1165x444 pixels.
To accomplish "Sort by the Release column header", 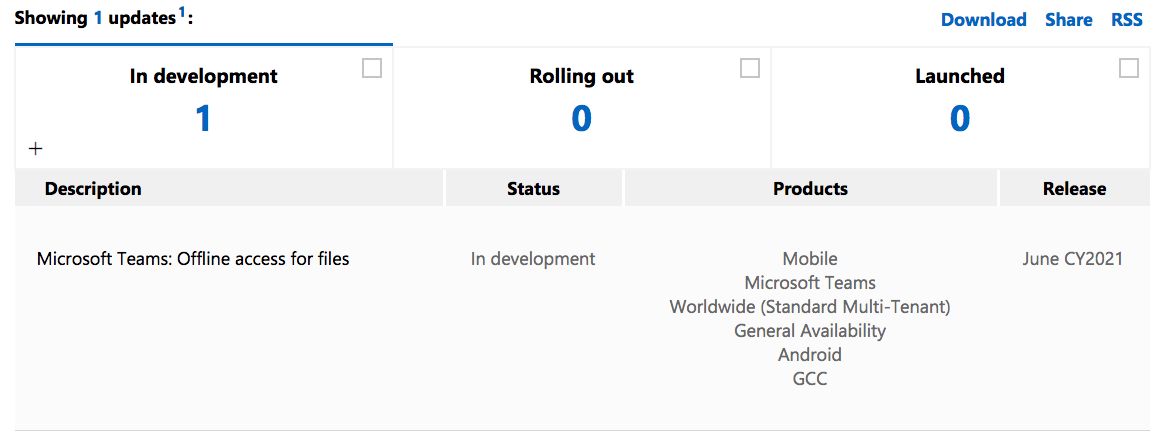I will [x=1074, y=189].
